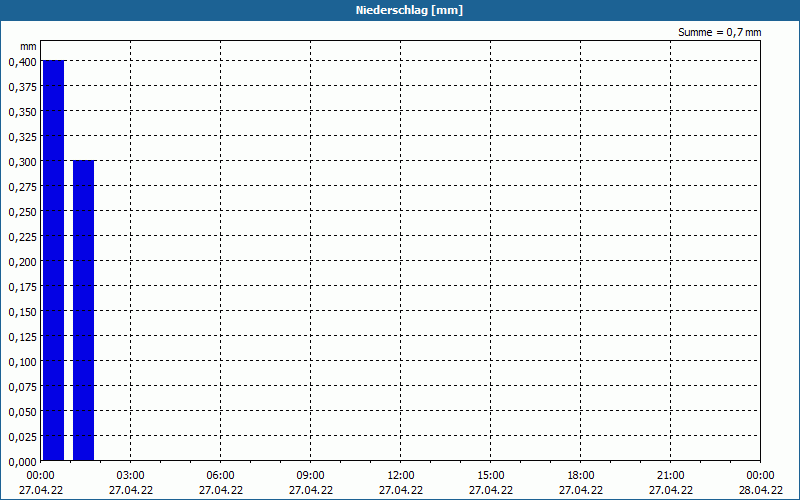The image size is (800, 500).
Task: Click the 21:00 time axis label
Action: pyautogui.click(x=670, y=475)
